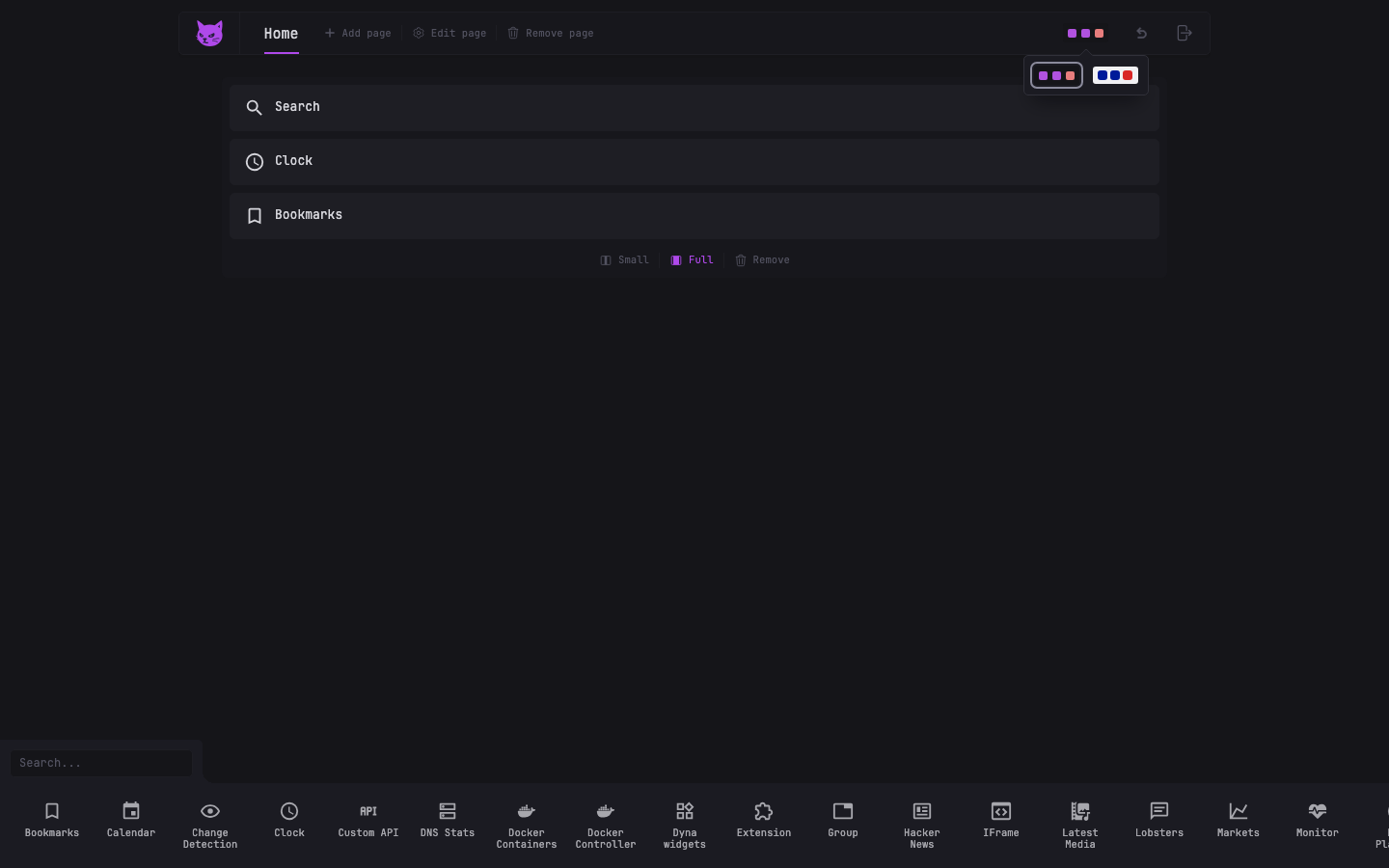The image size is (1389, 868).
Task: Set column width to Full
Action: pyautogui.click(x=693, y=260)
